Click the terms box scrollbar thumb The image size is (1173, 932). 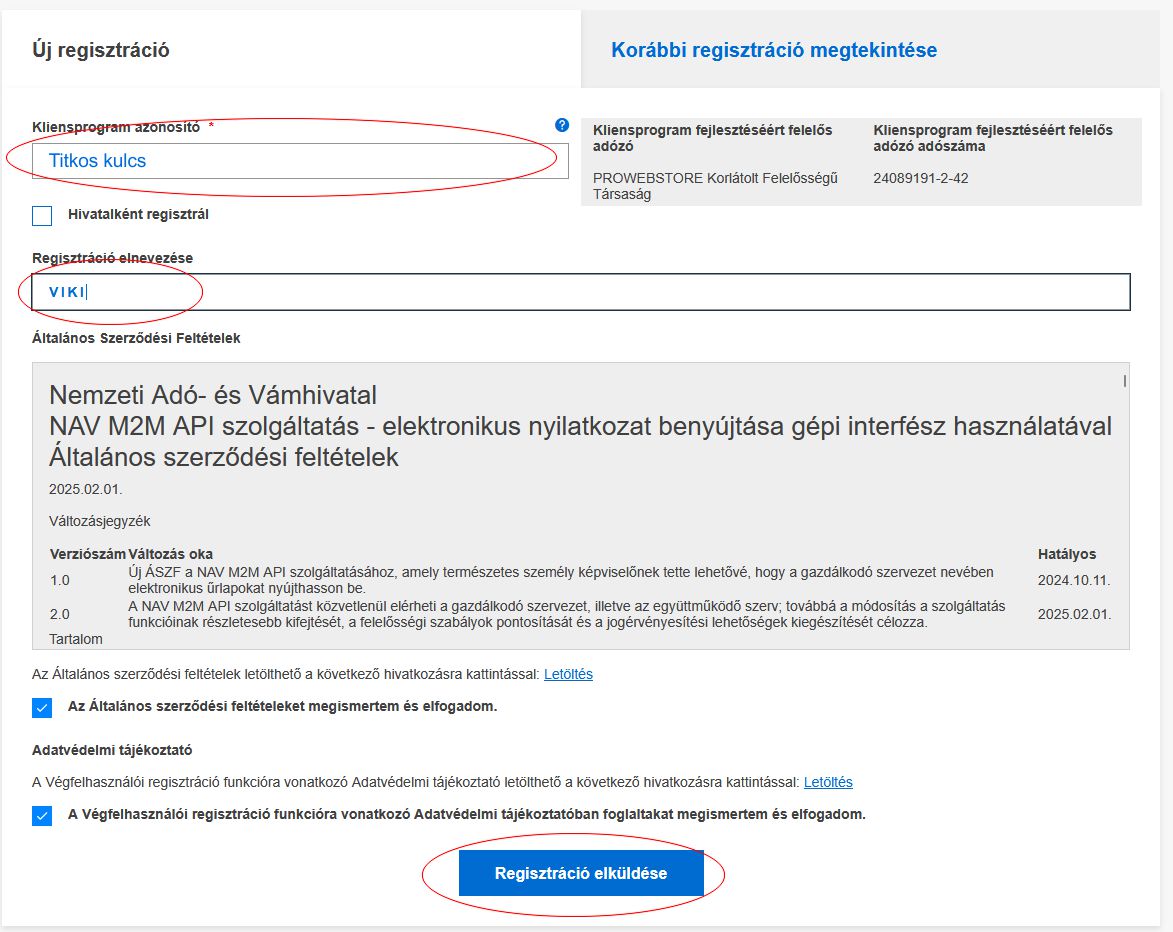[1124, 381]
